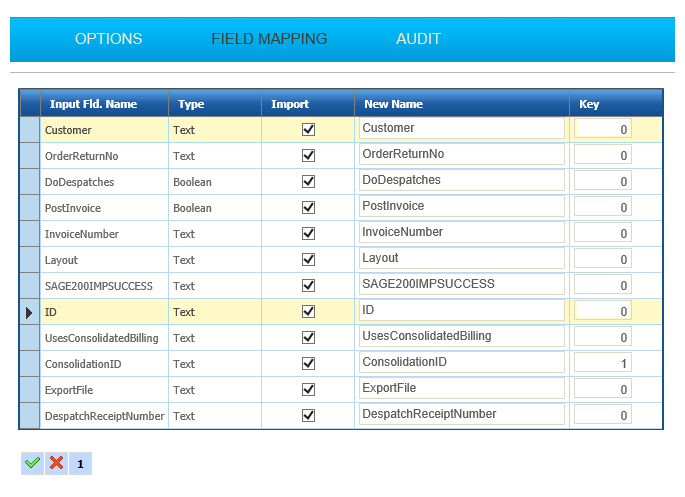This screenshot has width=685, height=497.
Task: Disable Import for the ExportFile field
Action: coord(308,389)
